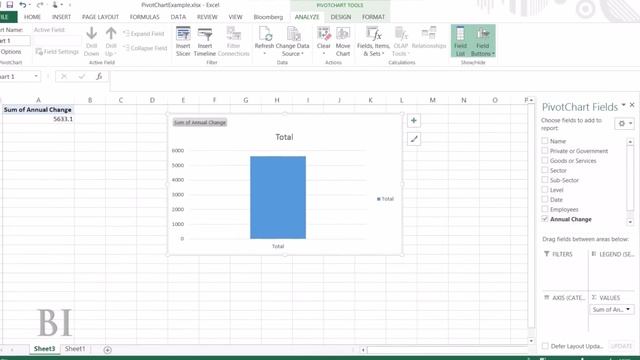Uncheck the Annual Change field
640x360 pixels.
(544, 219)
